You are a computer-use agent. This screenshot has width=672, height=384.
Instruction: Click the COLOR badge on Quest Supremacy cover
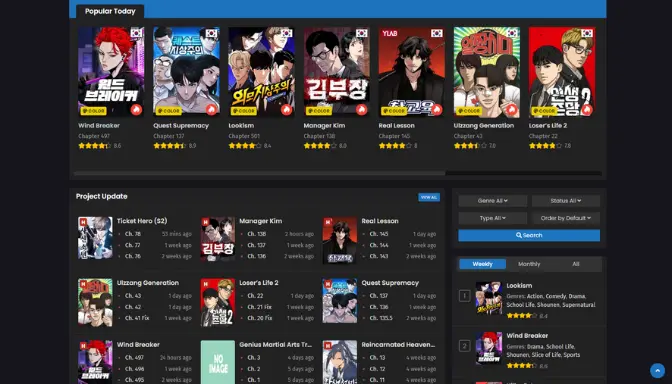(168, 111)
